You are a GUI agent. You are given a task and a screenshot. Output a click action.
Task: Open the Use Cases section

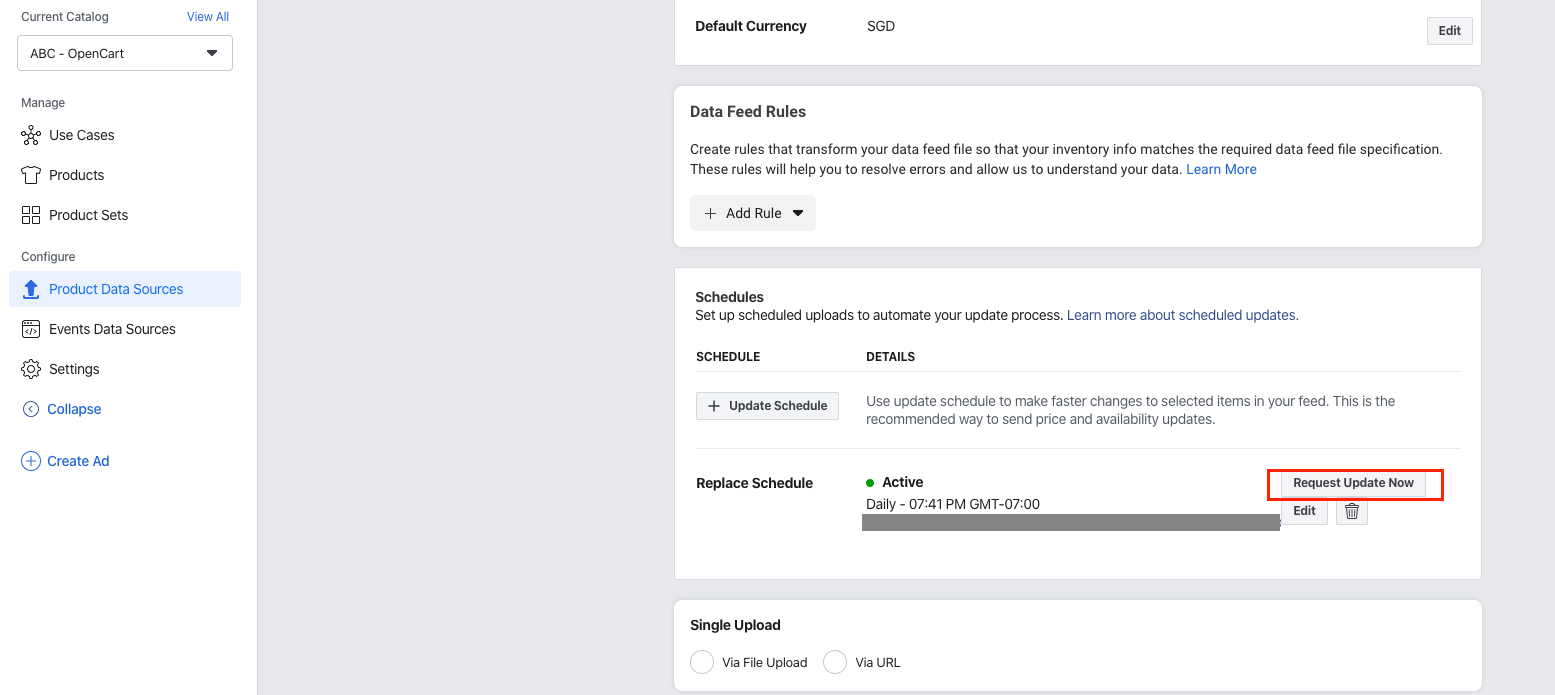pyautogui.click(x=80, y=135)
